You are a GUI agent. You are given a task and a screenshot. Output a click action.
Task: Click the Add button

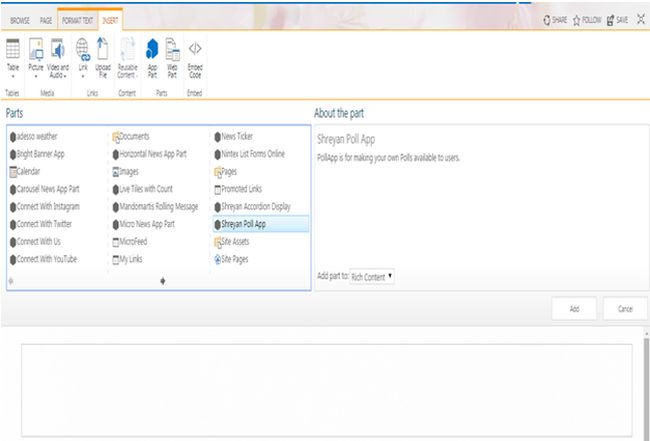pos(574,309)
